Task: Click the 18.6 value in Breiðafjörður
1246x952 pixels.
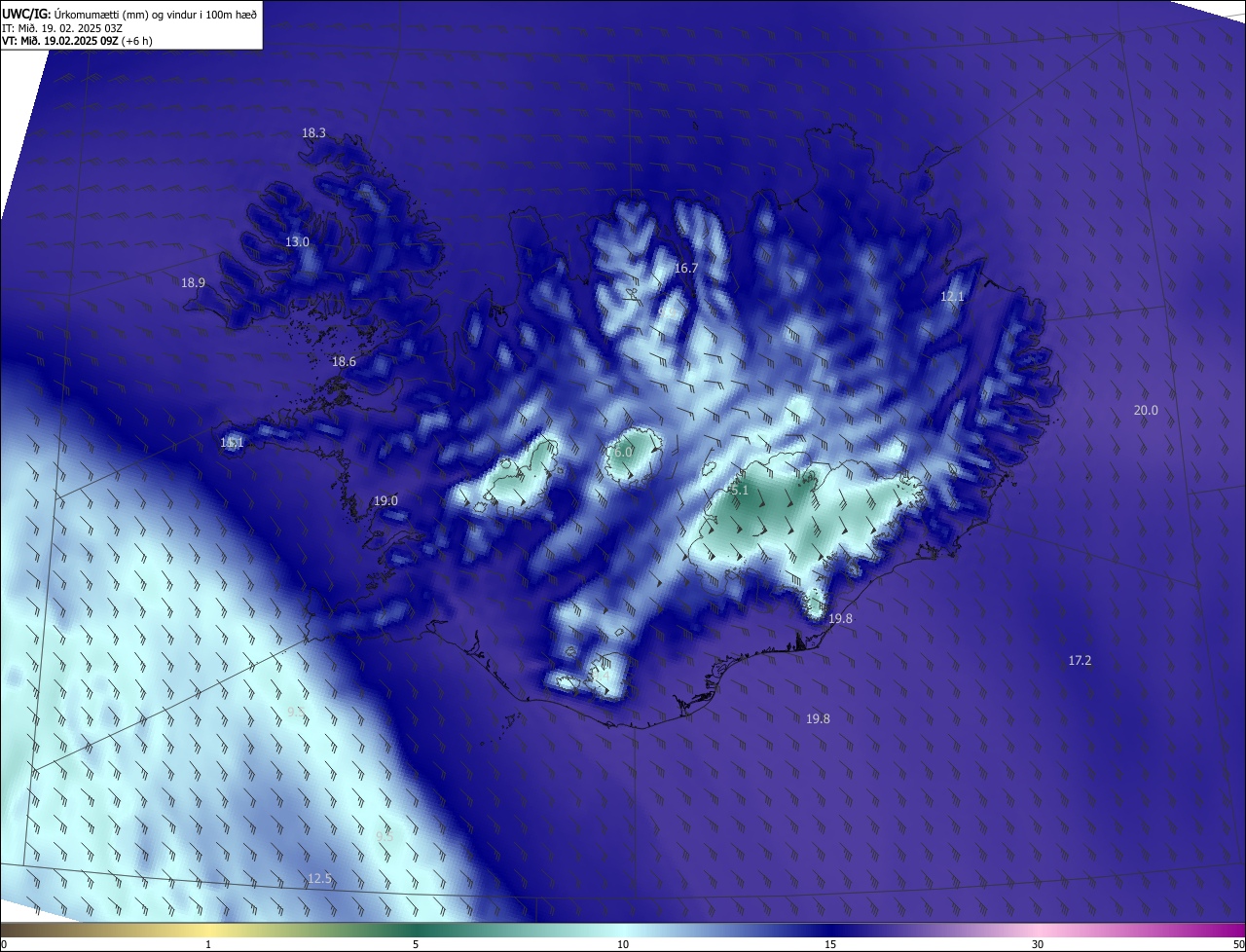Action: pyautogui.click(x=344, y=361)
